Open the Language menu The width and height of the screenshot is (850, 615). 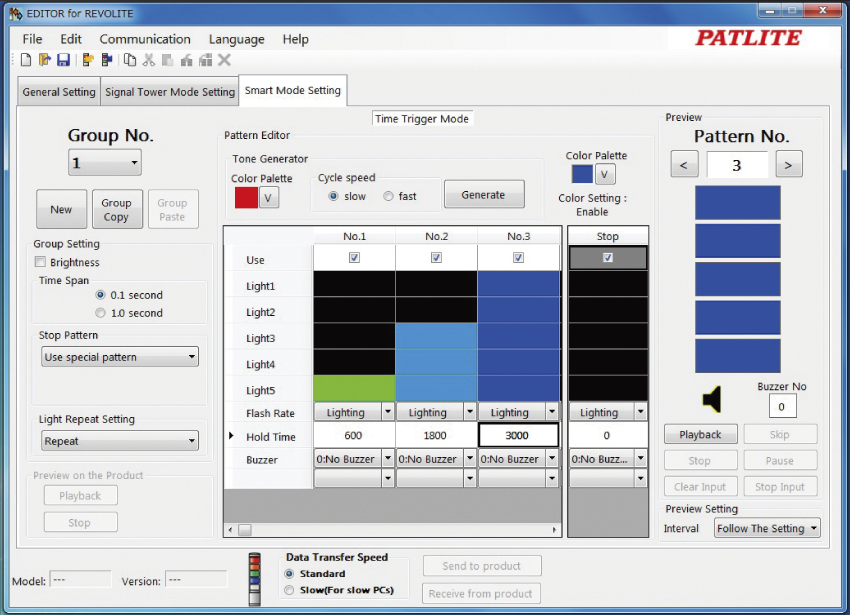point(236,39)
